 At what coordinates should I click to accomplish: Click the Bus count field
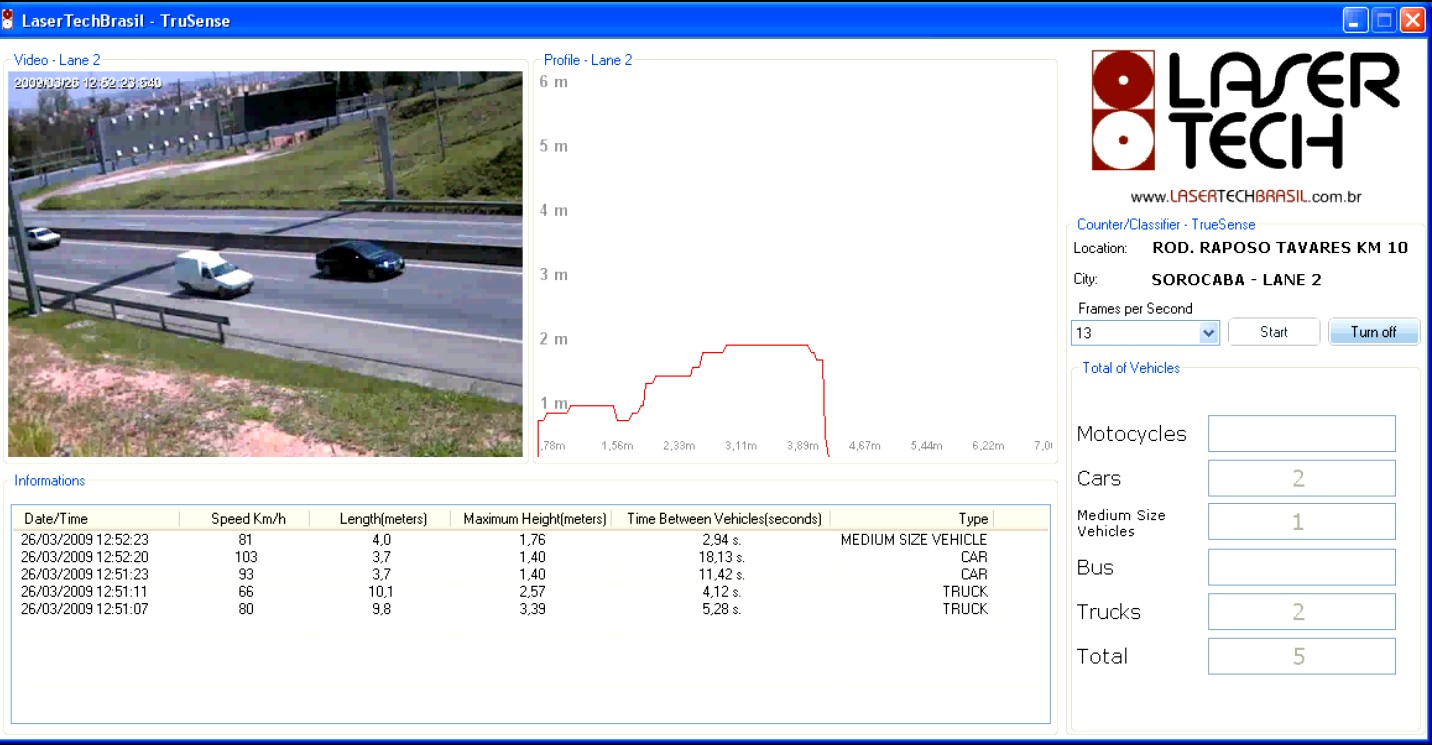pyautogui.click(x=1301, y=567)
